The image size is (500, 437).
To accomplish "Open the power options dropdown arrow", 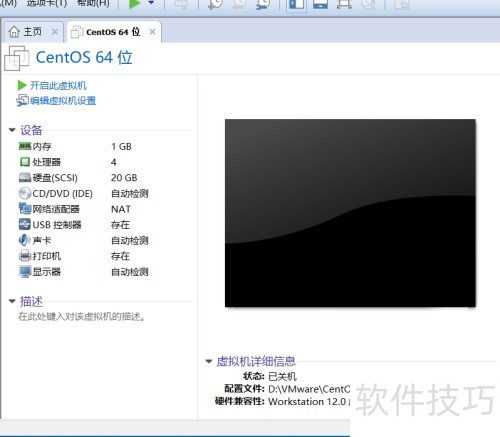I will click(x=151, y=3).
